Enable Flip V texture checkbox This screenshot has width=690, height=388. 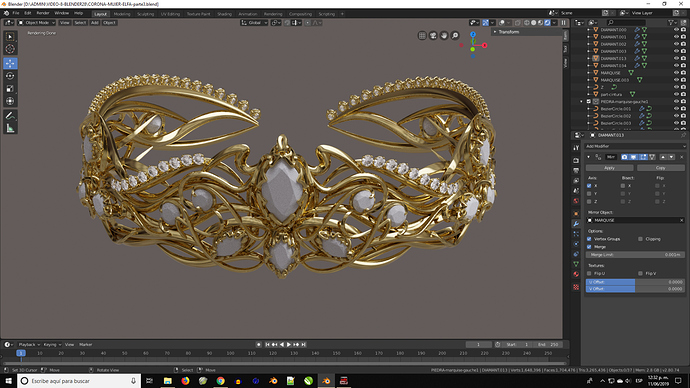(x=640, y=273)
